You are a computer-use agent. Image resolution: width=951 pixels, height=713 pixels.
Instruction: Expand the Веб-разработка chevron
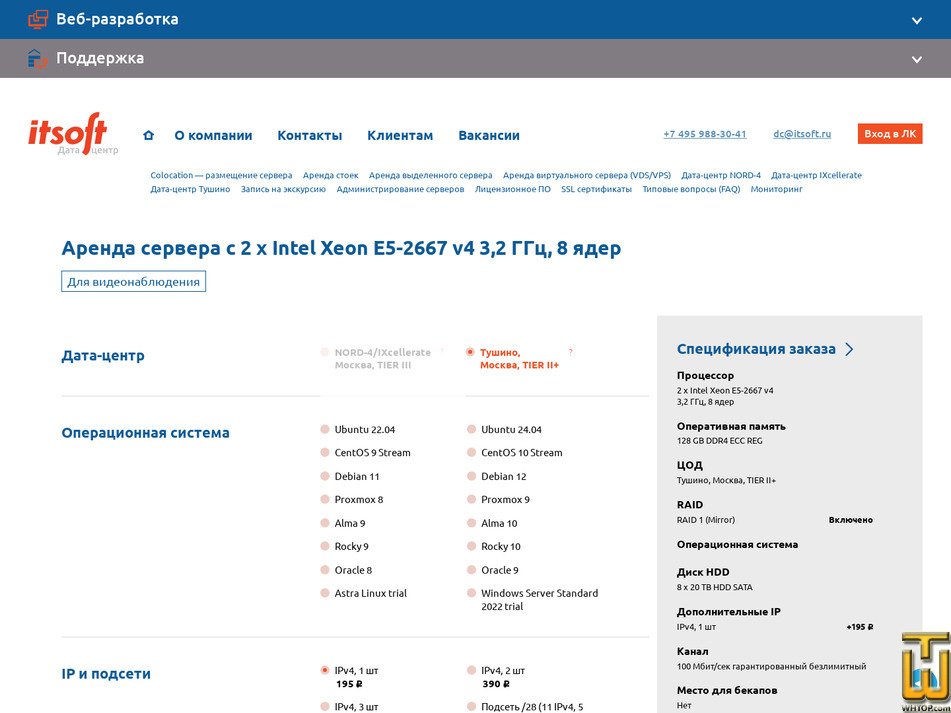[916, 20]
